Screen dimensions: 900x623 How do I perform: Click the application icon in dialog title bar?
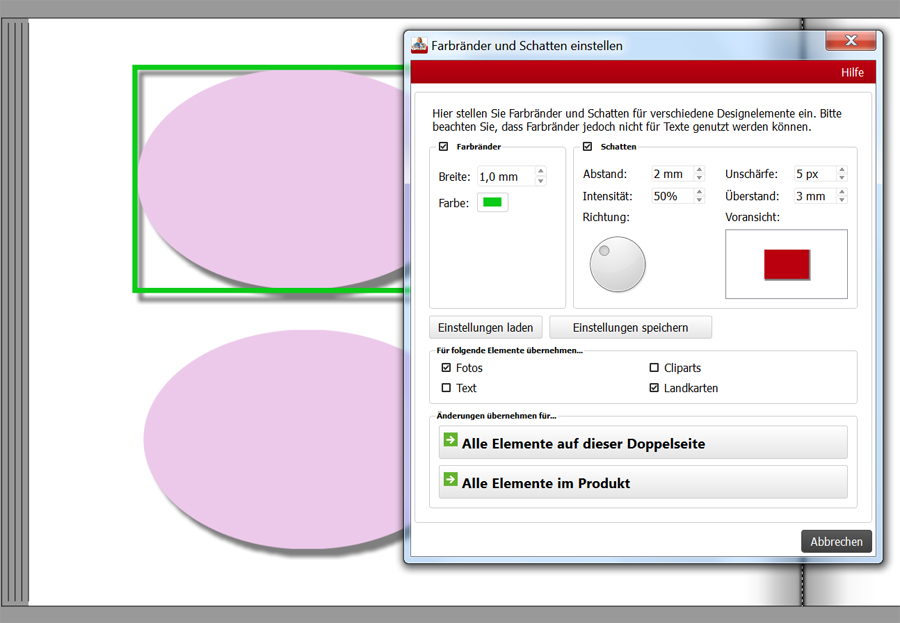click(420, 45)
